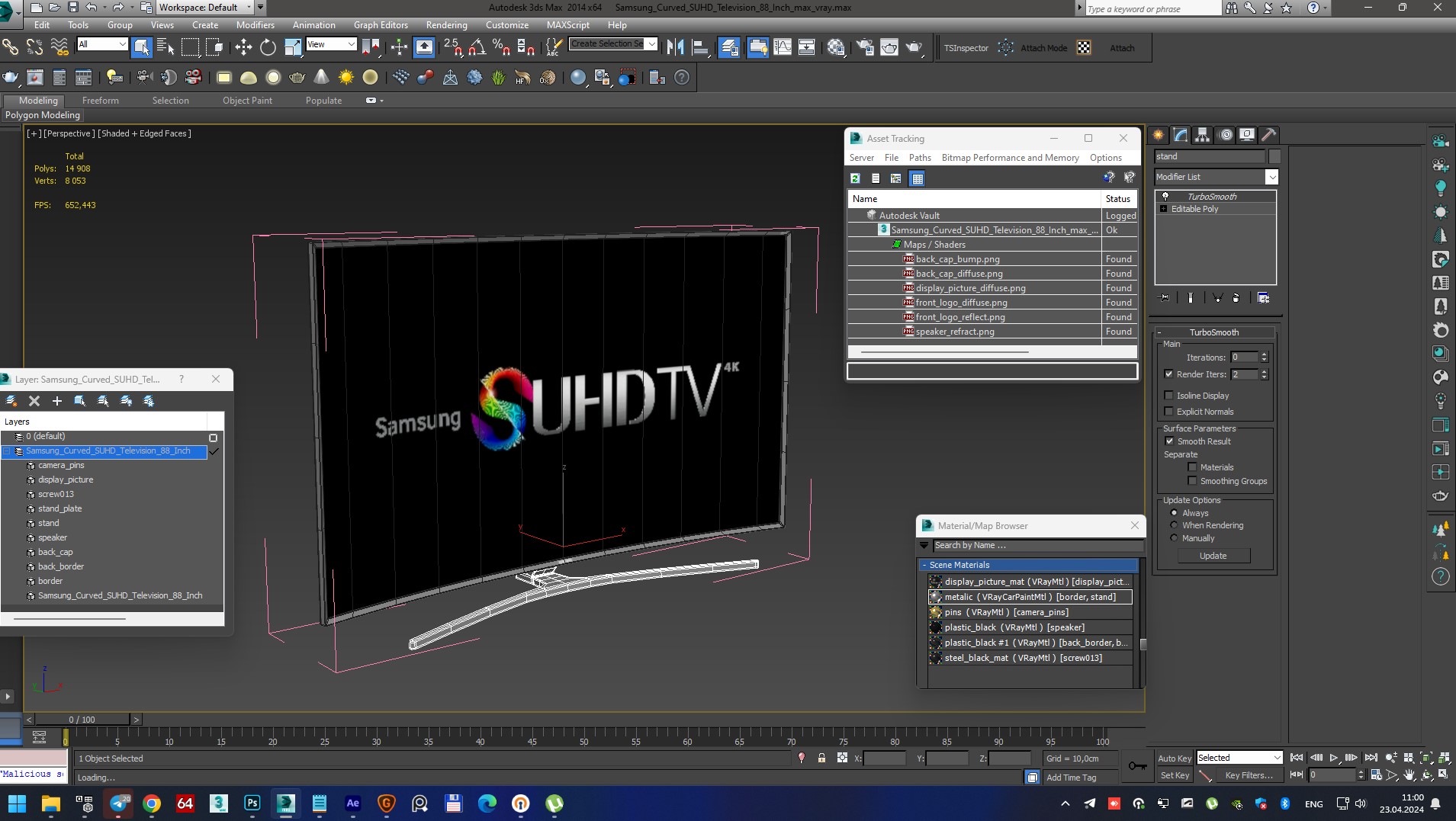Choose the Select and Uniform Scale tool
This screenshot has width=1456, height=821.
[293, 47]
